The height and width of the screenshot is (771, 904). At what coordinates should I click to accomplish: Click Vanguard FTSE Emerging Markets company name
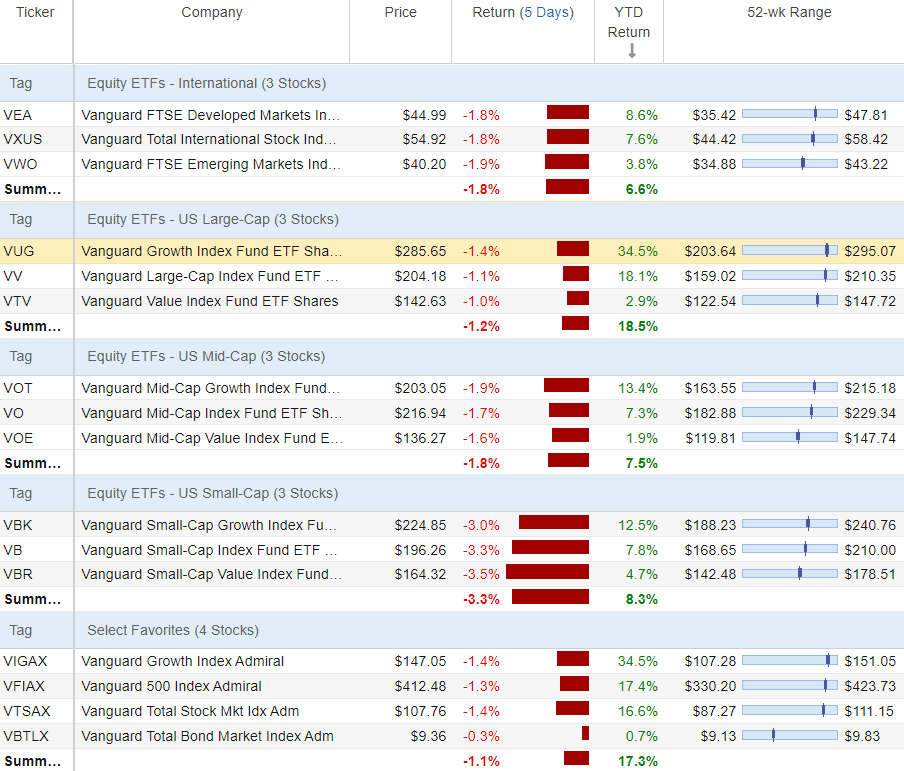[211, 164]
